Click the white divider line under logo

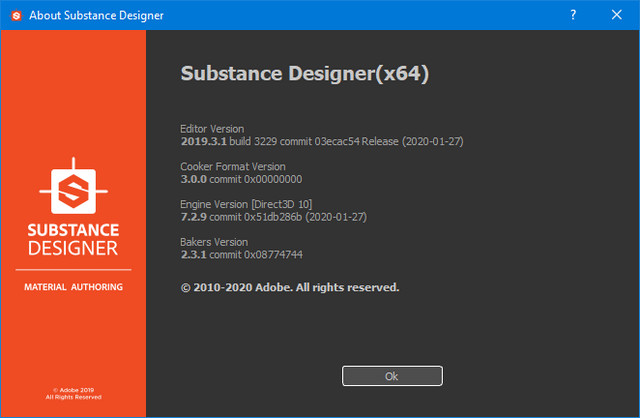pyautogui.click(x=73, y=270)
